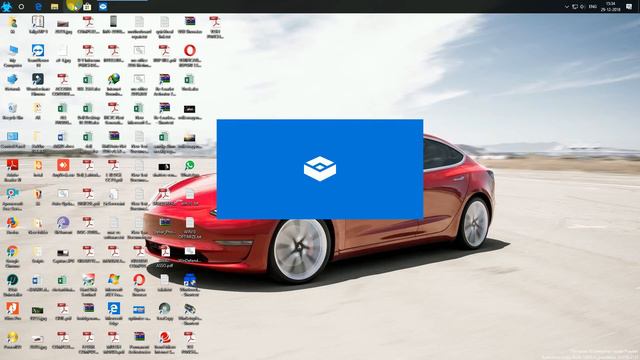Select the Windows-flag Microsoft .NET icon
Image resolution: width=640 pixels, height=360 pixels.
pos(114,284)
